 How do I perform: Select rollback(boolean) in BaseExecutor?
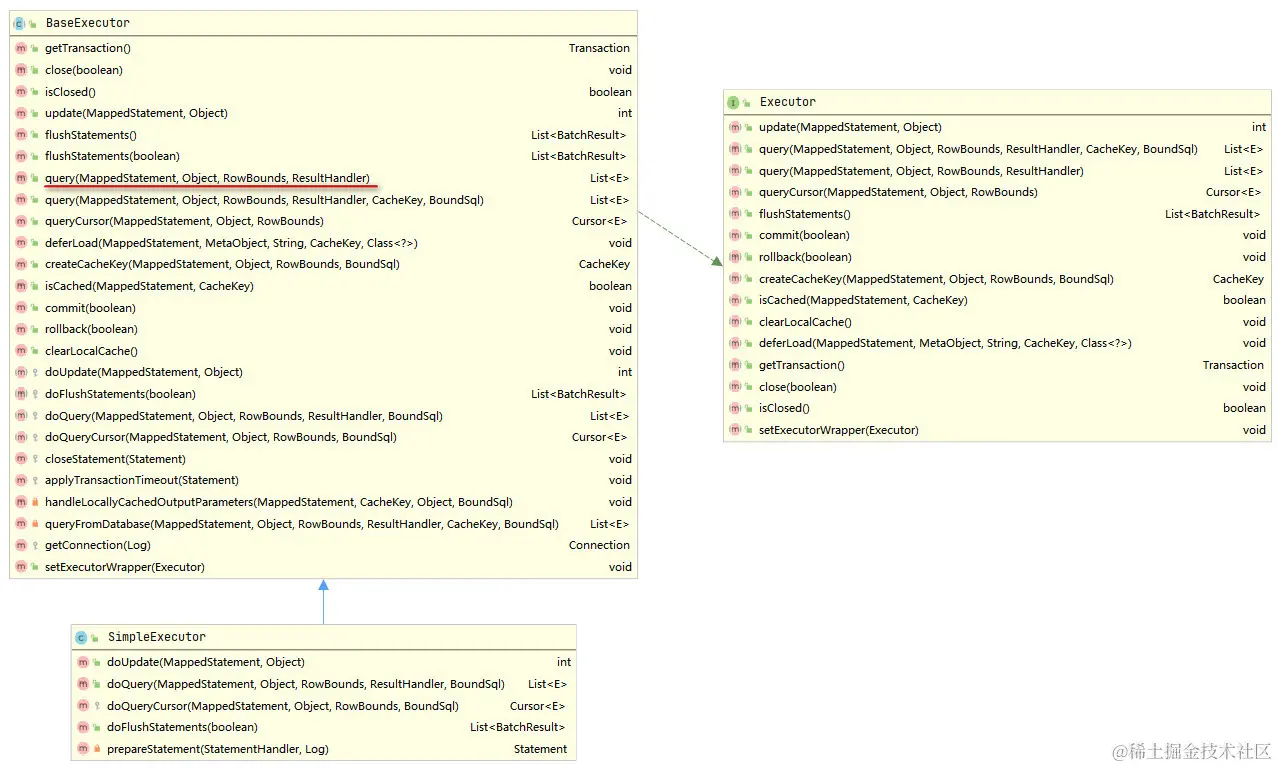(x=91, y=329)
